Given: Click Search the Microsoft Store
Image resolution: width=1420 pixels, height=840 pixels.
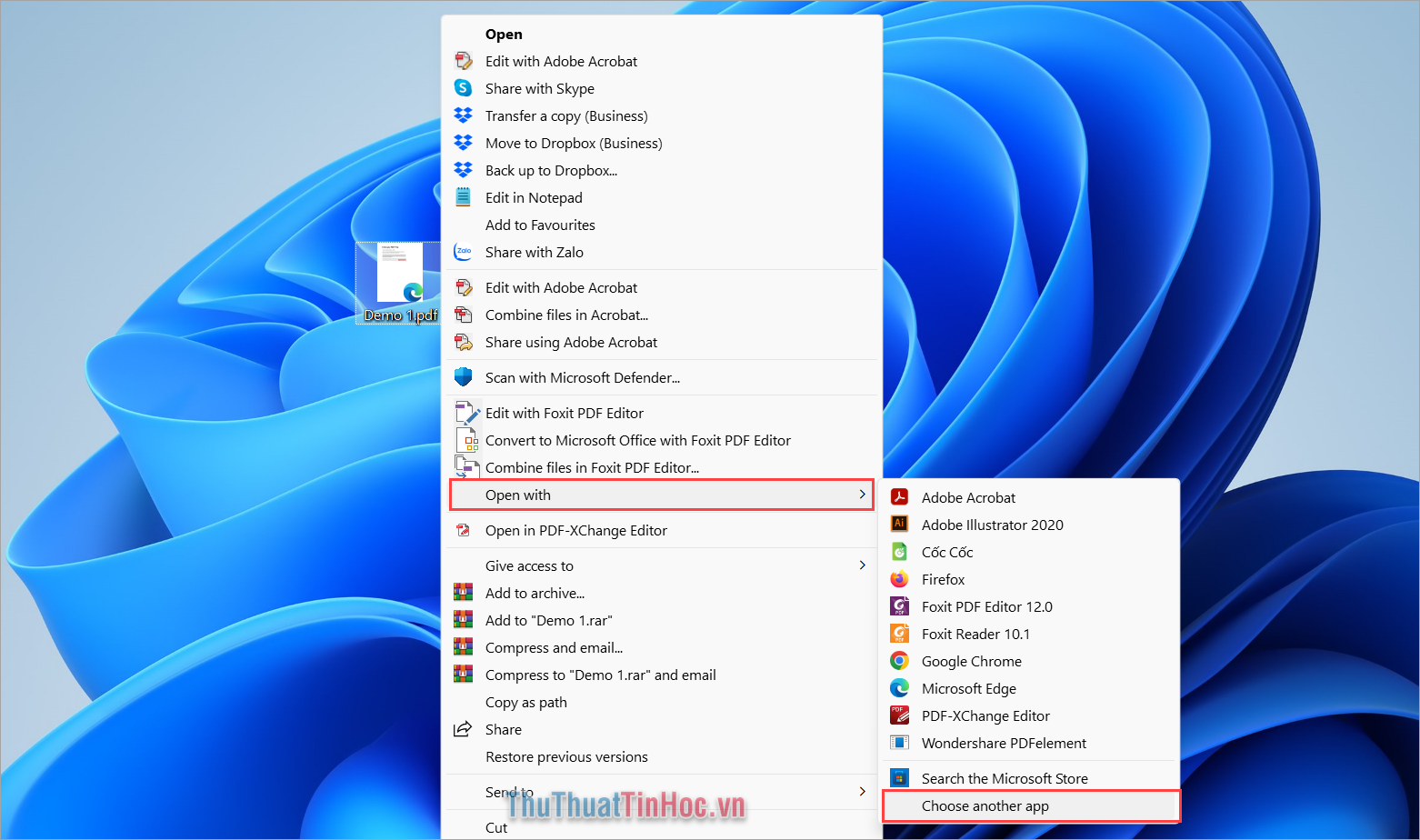Looking at the screenshot, I should click(x=1005, y=777).
